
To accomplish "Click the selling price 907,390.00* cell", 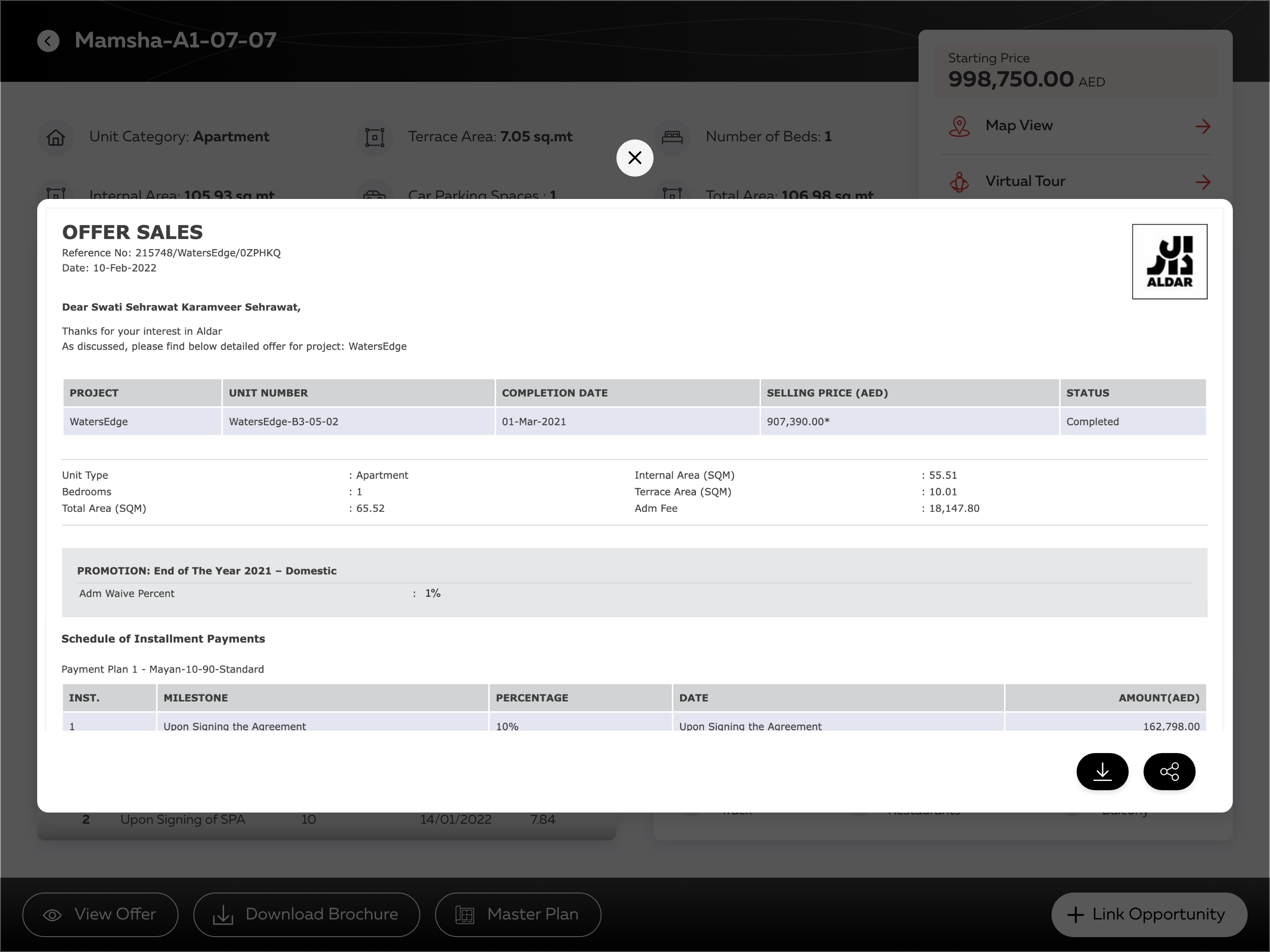I will coord(909,422).
